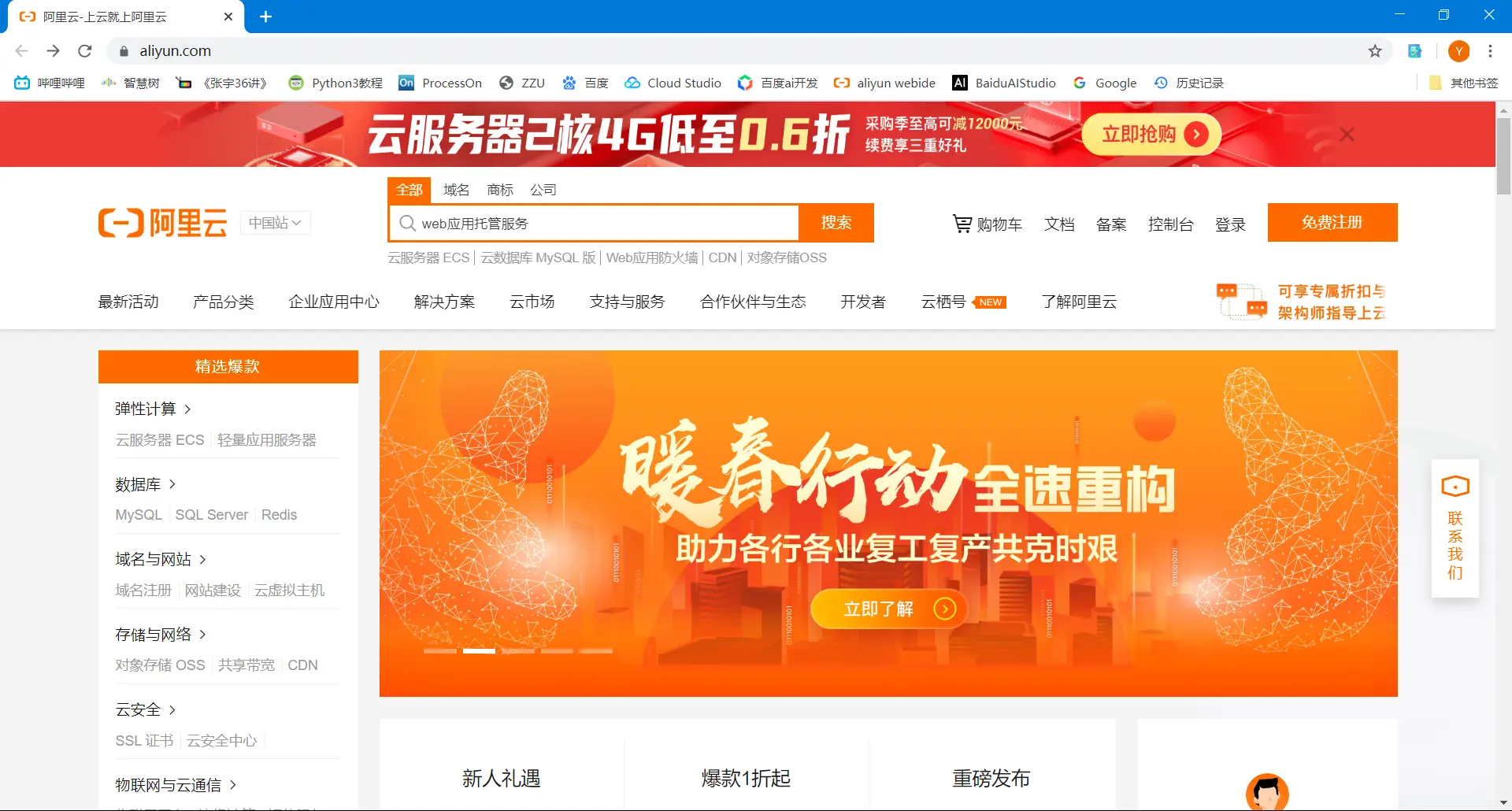1512x811 pixels.
Task: Open the 产品分类 menu
Action: [224, 302]
